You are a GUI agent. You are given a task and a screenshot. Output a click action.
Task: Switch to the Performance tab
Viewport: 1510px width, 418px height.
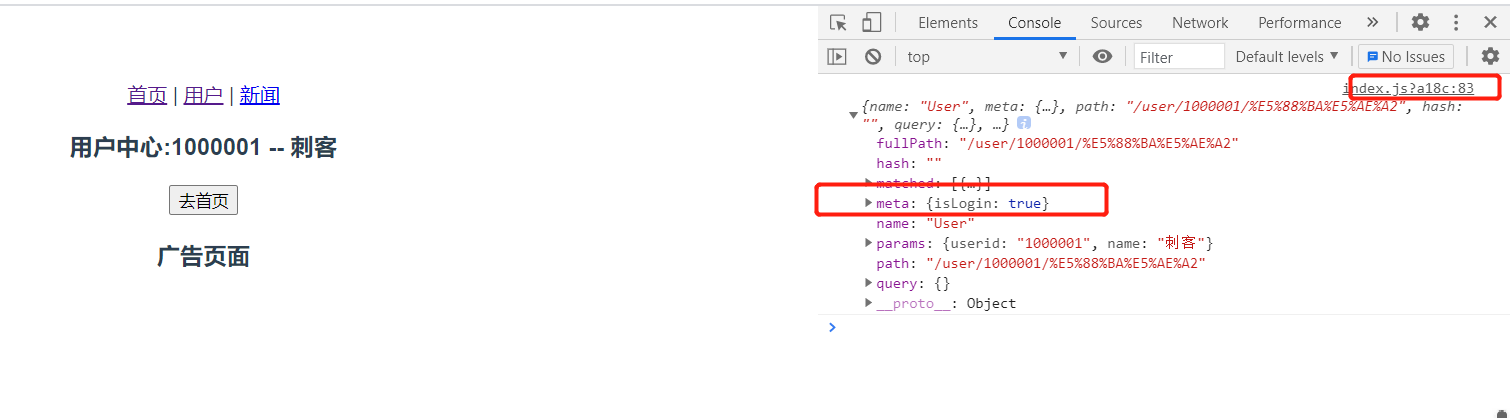pos(1300,23)
